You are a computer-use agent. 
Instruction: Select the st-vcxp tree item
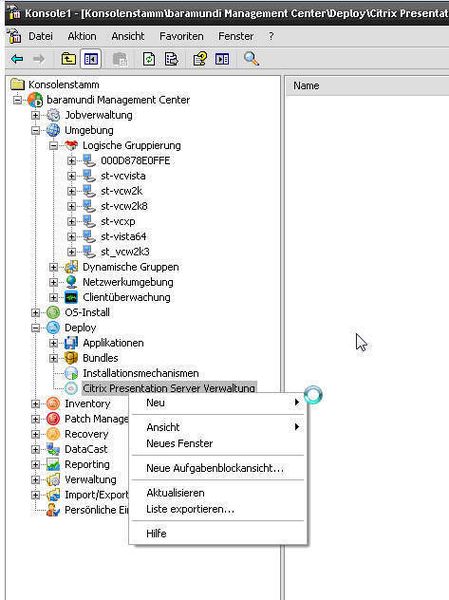pos(118,222)
